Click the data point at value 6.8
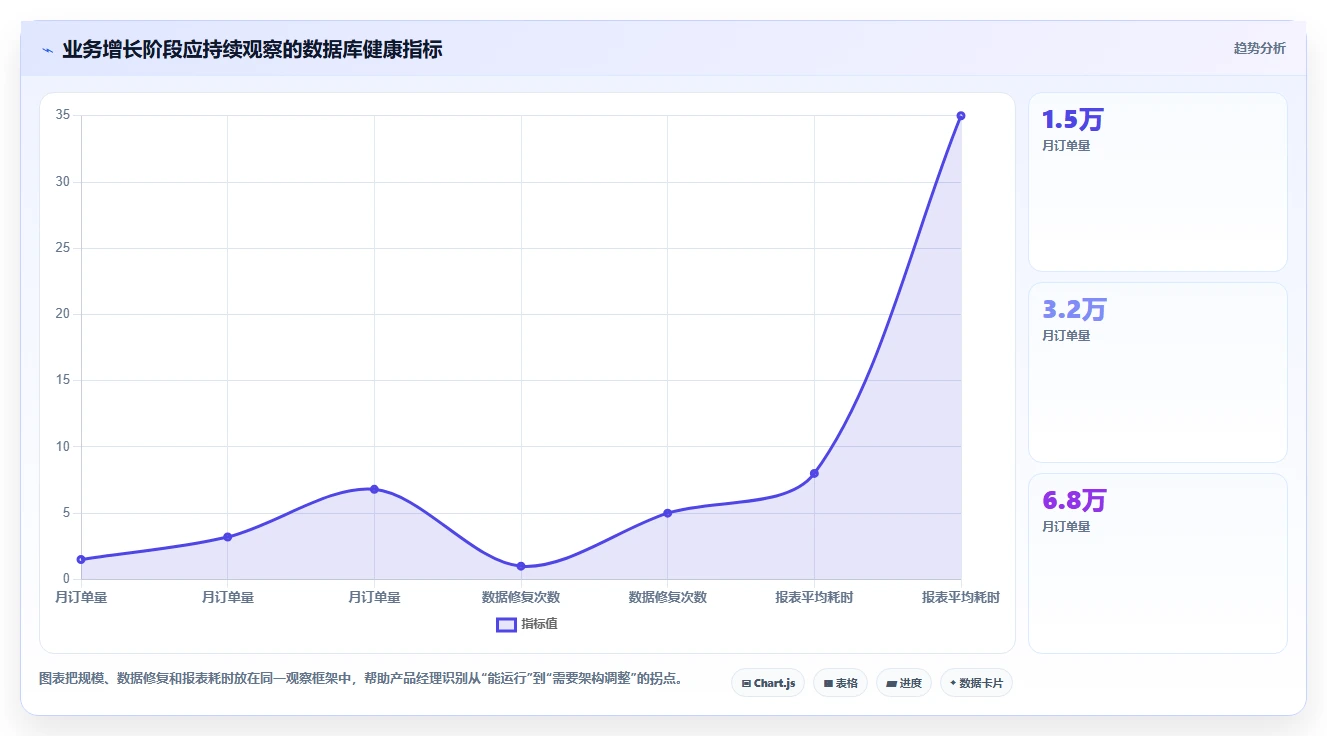 [x=374, y=489]
